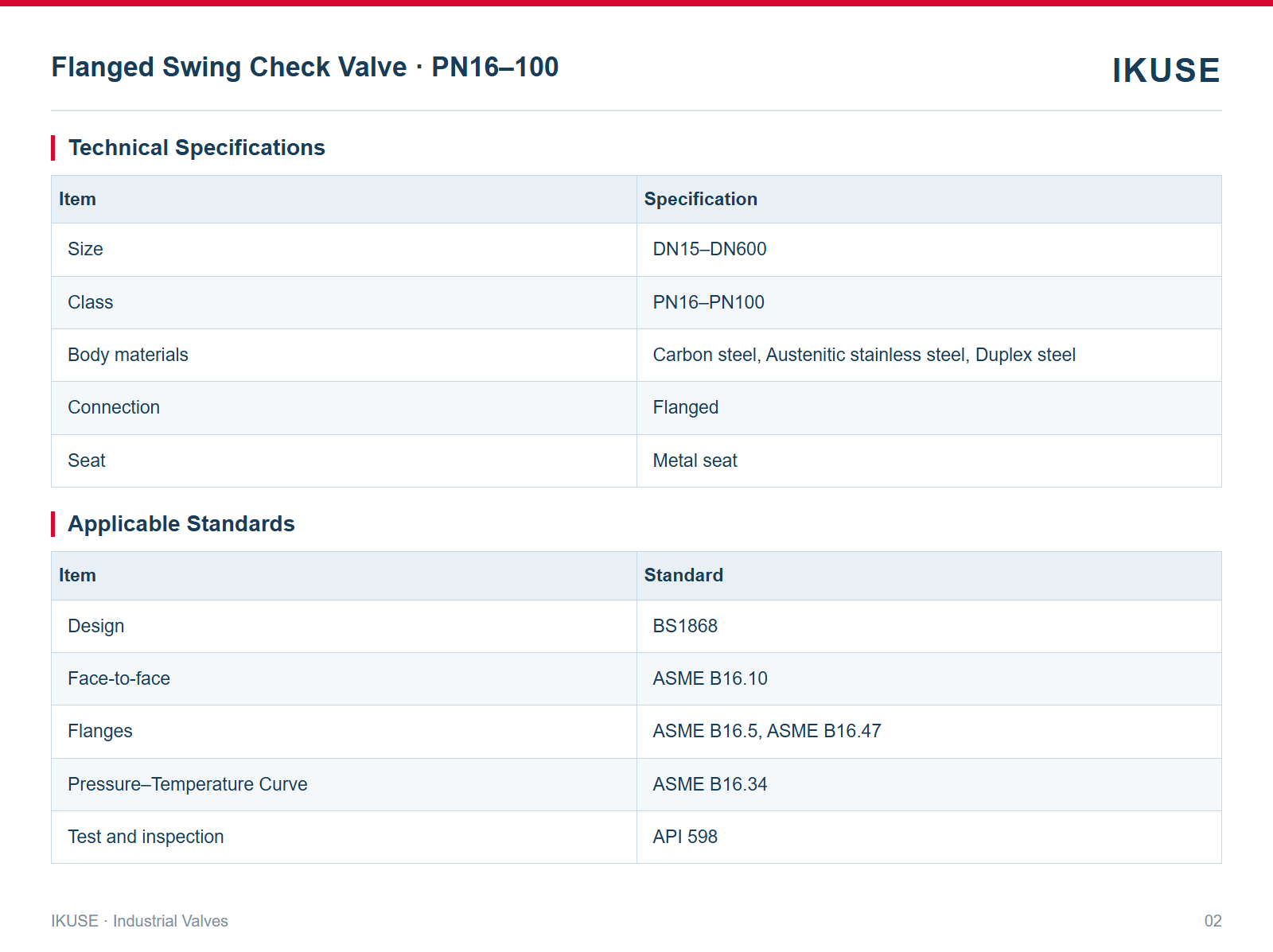Click the 'Technical Specifications' section heading
1273x952 pixels.
point(197,148)
